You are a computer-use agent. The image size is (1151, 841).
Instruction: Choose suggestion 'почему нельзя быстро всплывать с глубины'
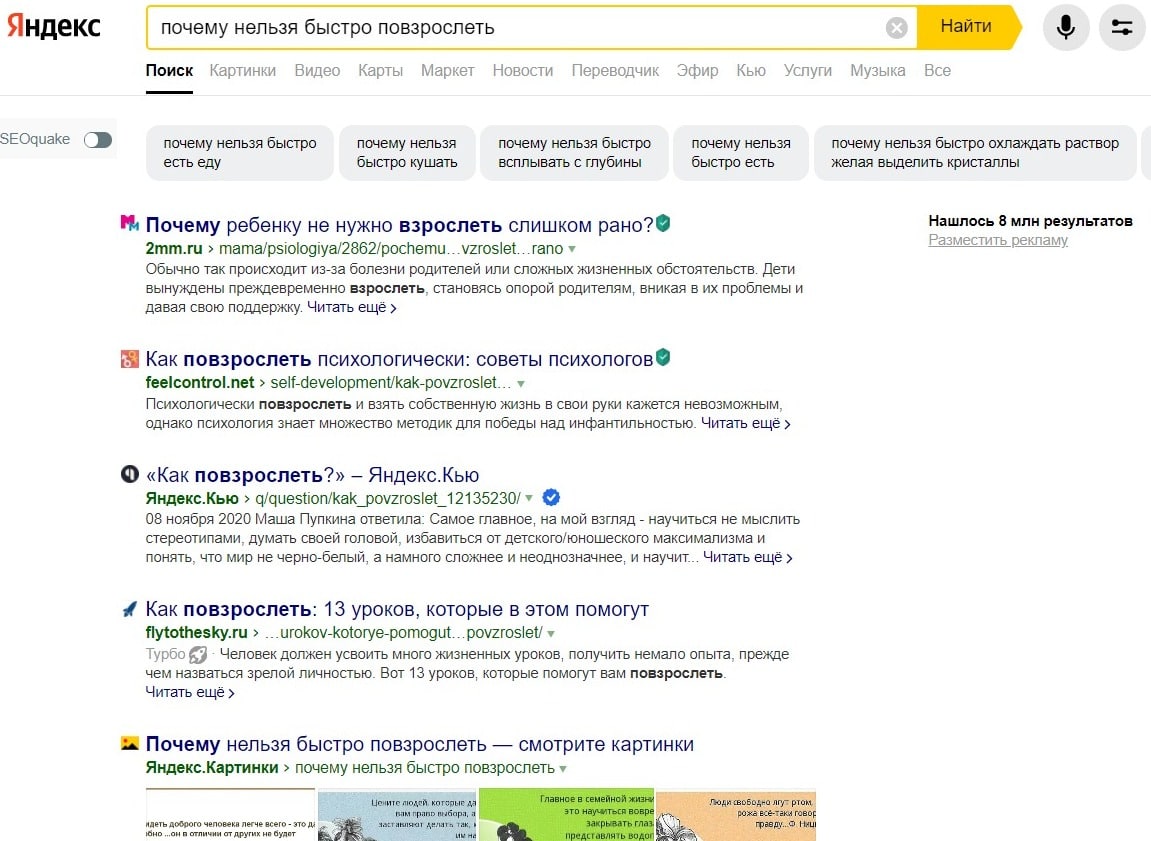point(574,153)
